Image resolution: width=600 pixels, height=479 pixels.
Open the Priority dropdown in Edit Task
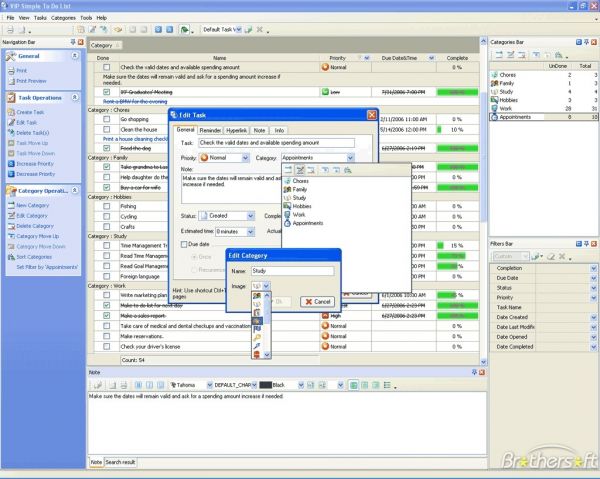[247, 158]
